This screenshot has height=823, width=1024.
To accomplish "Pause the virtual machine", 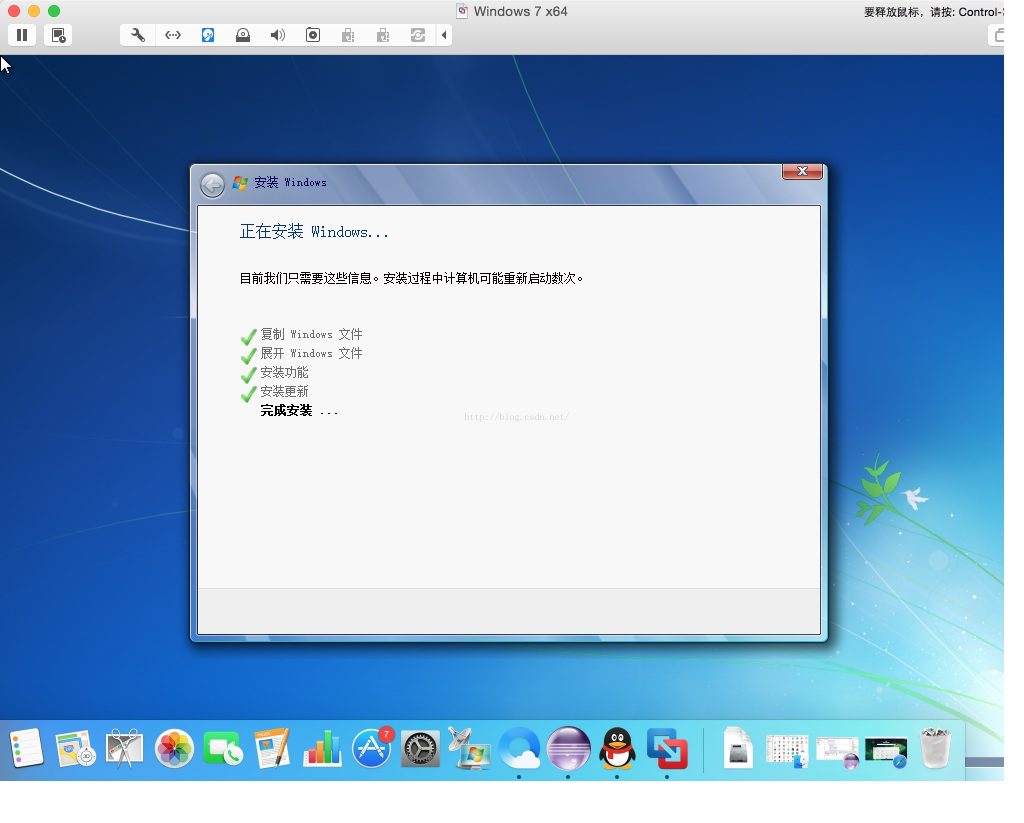I will 22,35.
